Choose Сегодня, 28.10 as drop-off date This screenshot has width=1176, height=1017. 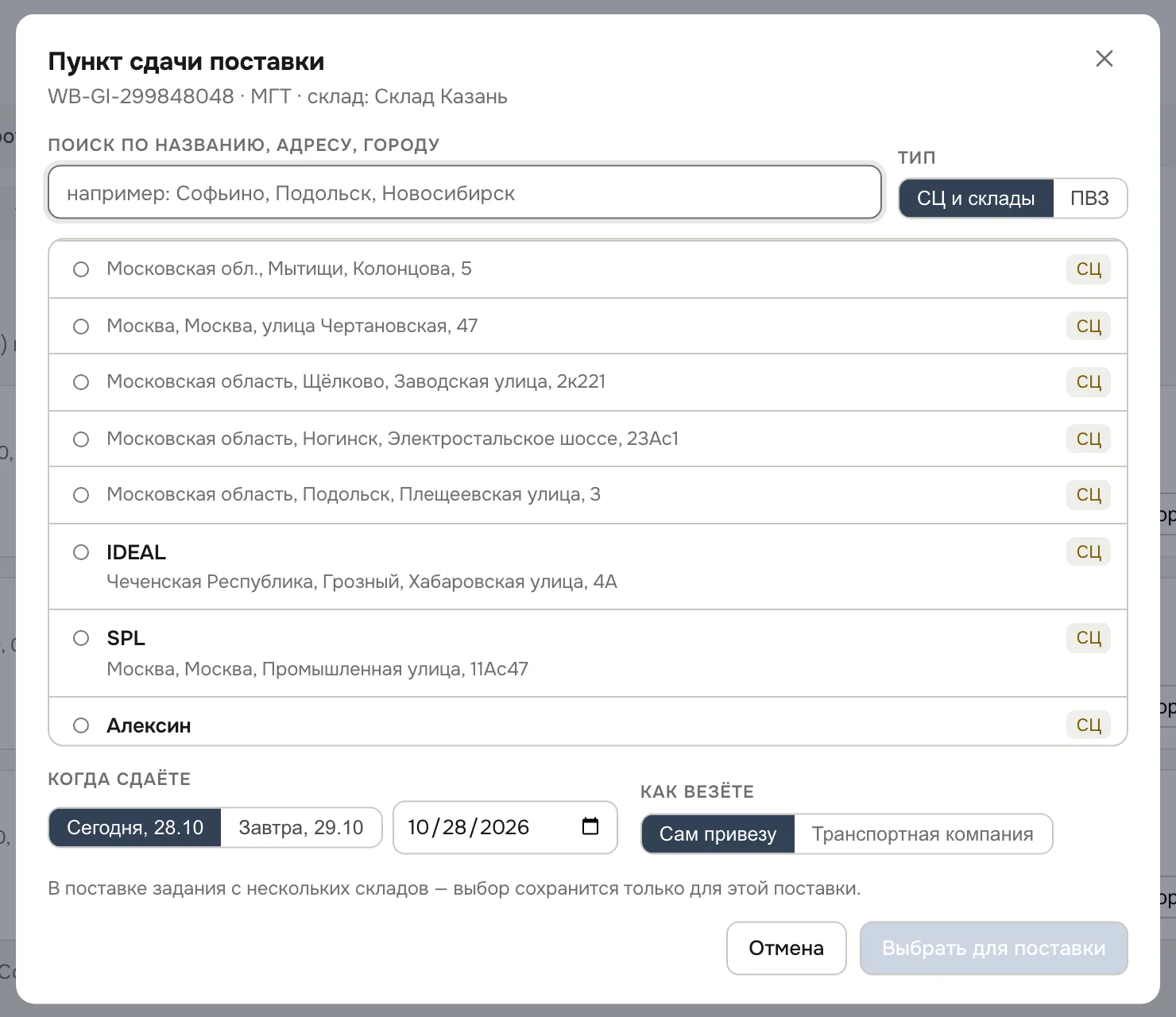click(135, 828)
